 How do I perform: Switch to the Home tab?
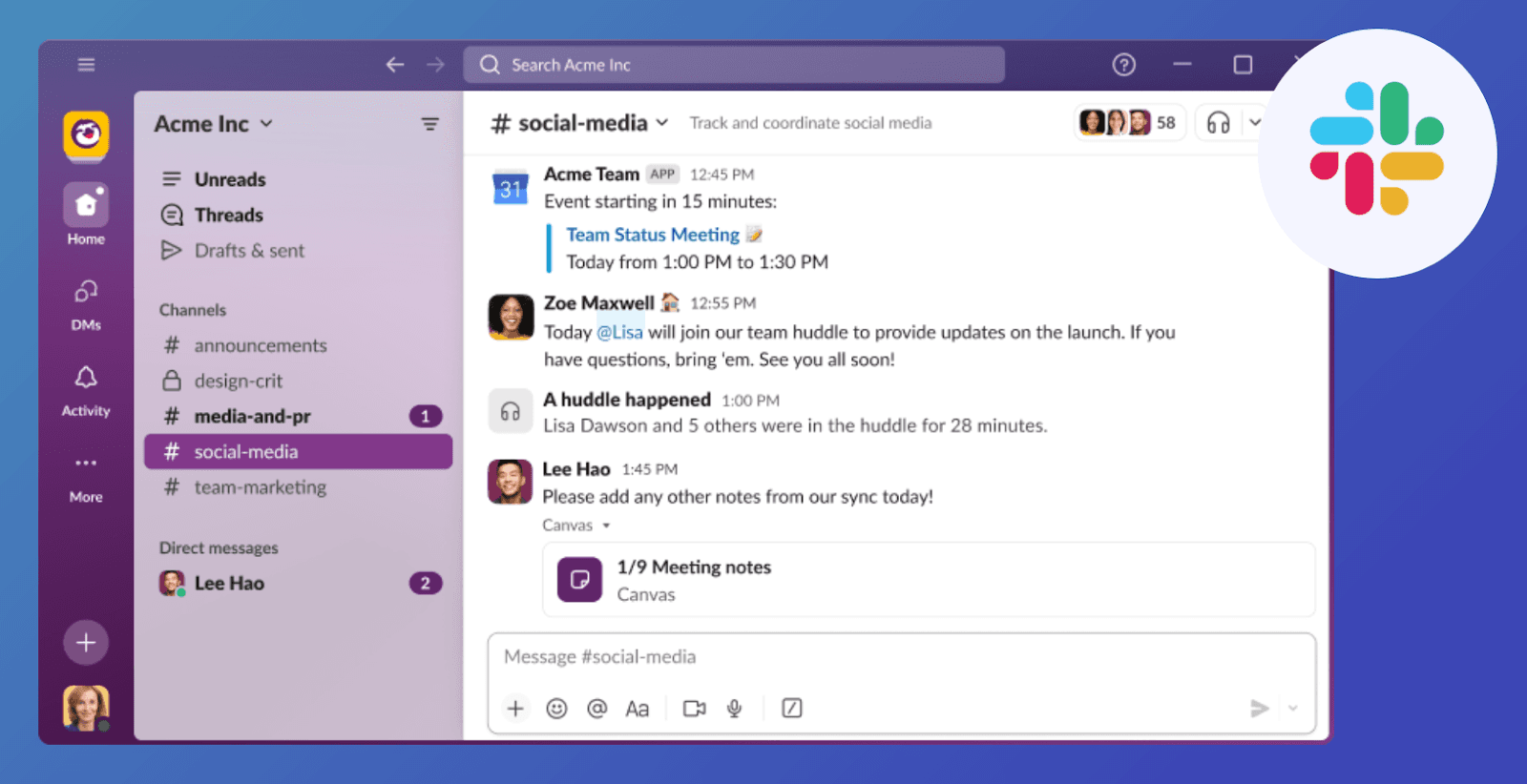click(86, 215)
